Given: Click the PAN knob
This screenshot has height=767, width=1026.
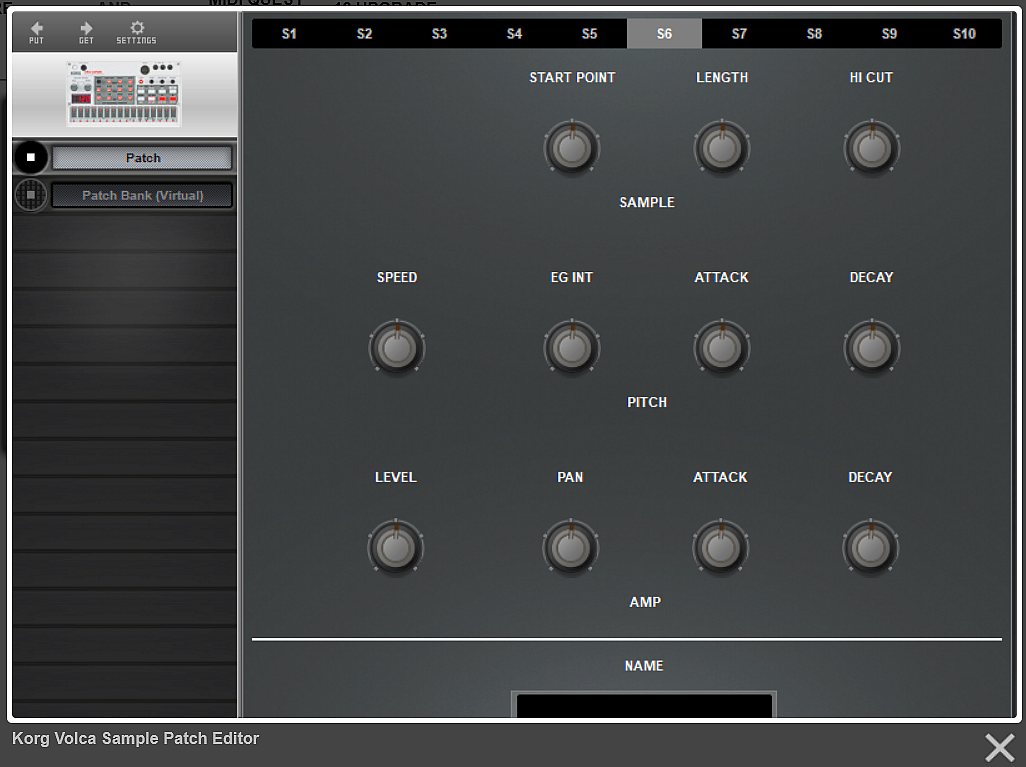Looking at the screenshot, I should pos(571,548).
